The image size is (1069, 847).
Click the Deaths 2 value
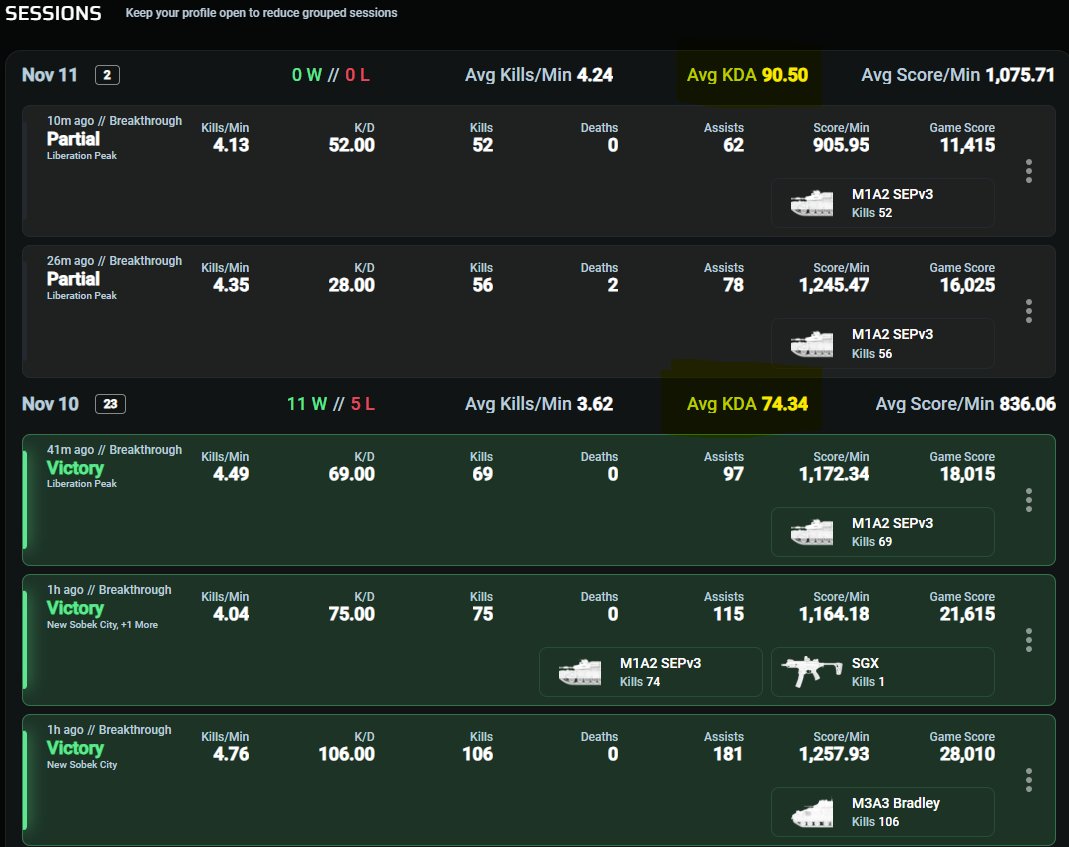click(x=613, y=285)
